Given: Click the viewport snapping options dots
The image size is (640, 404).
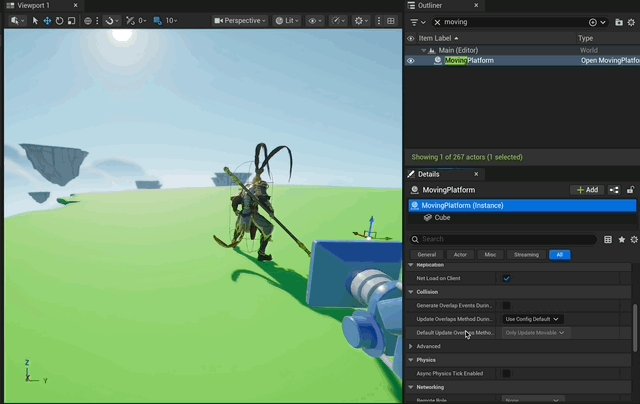Looking at the screenshot, I should [x=97, y=21].
